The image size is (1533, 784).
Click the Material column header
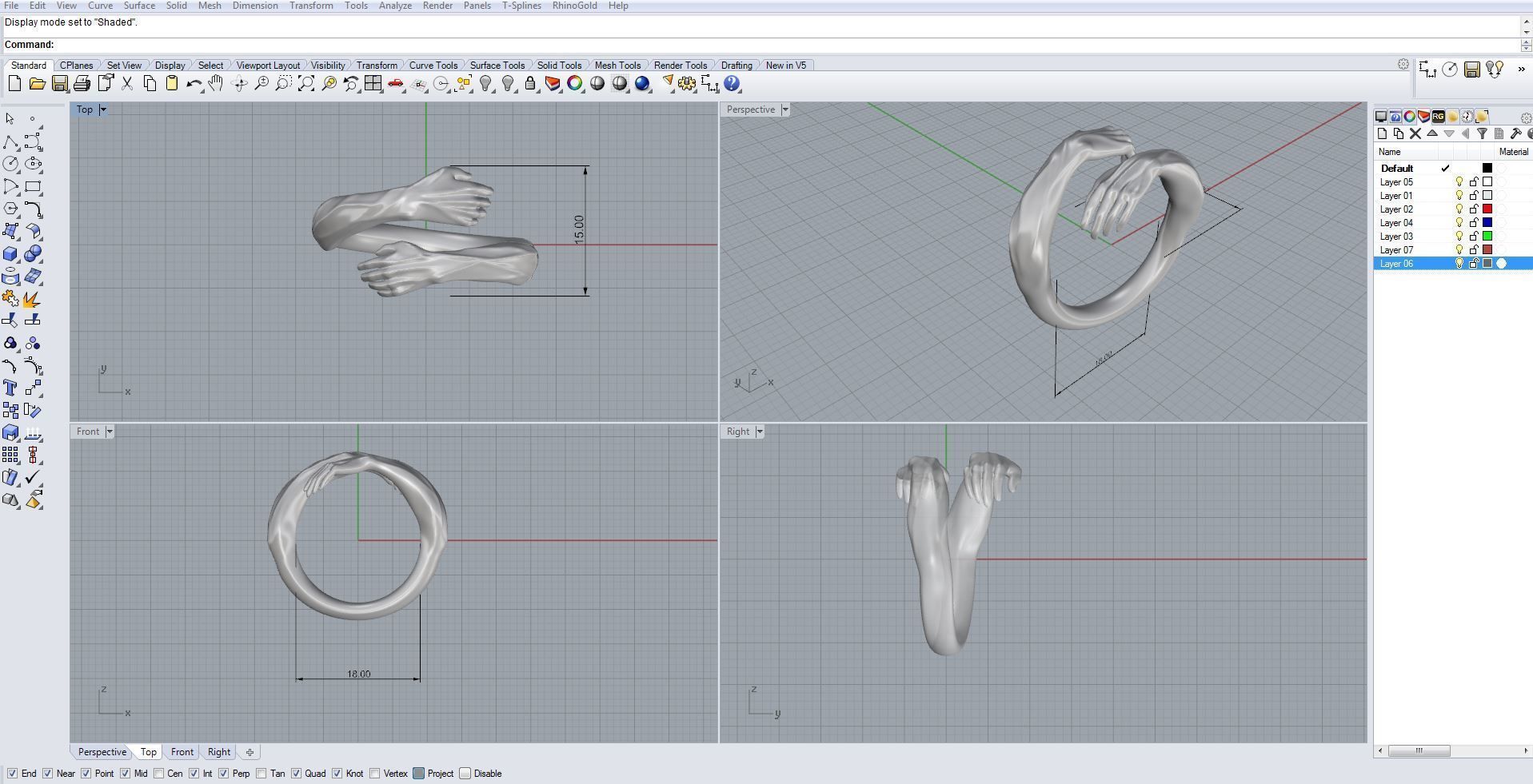tap(1513, 152)
